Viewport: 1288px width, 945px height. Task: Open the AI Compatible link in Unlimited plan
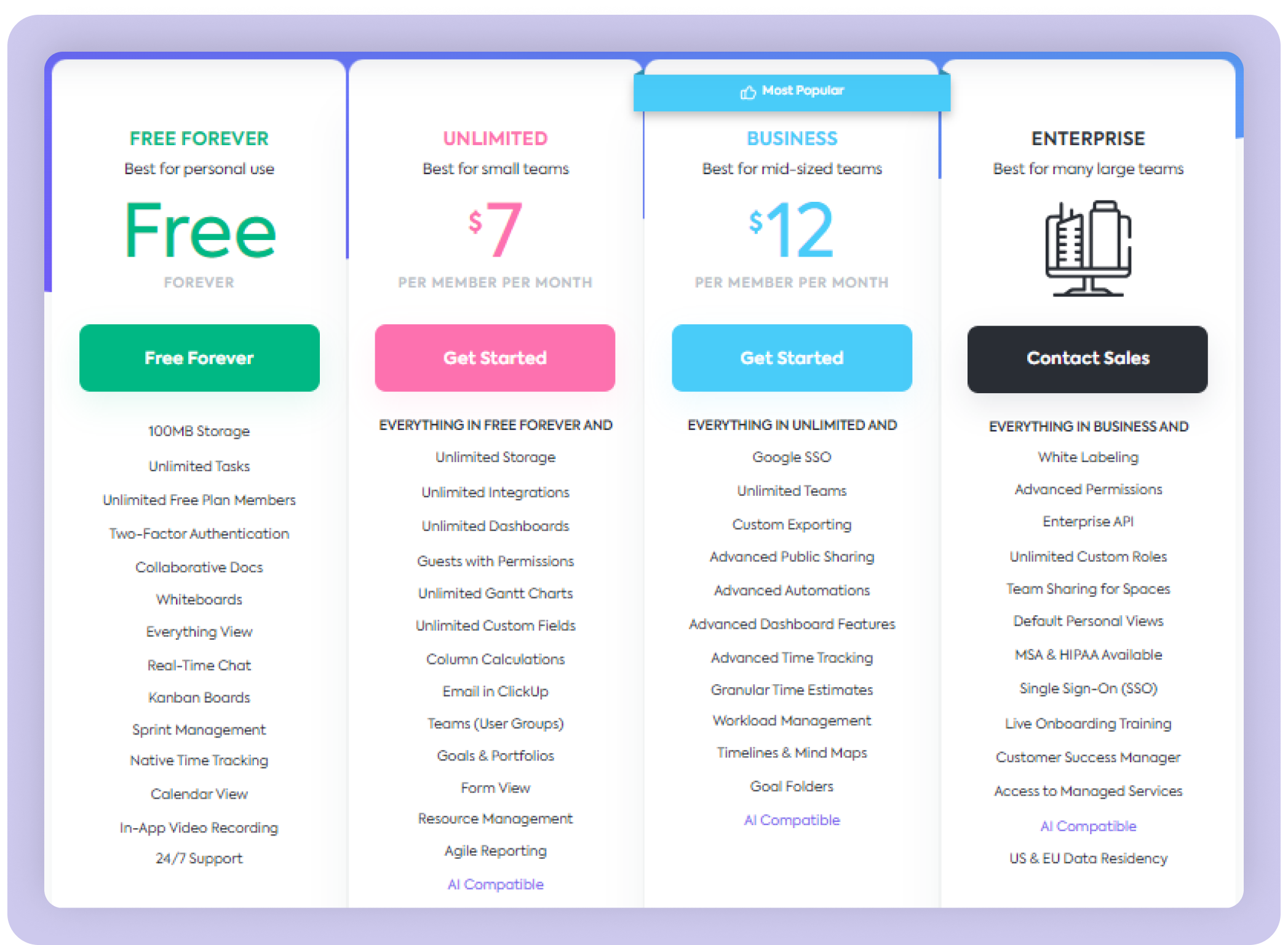tap(496, 885)
